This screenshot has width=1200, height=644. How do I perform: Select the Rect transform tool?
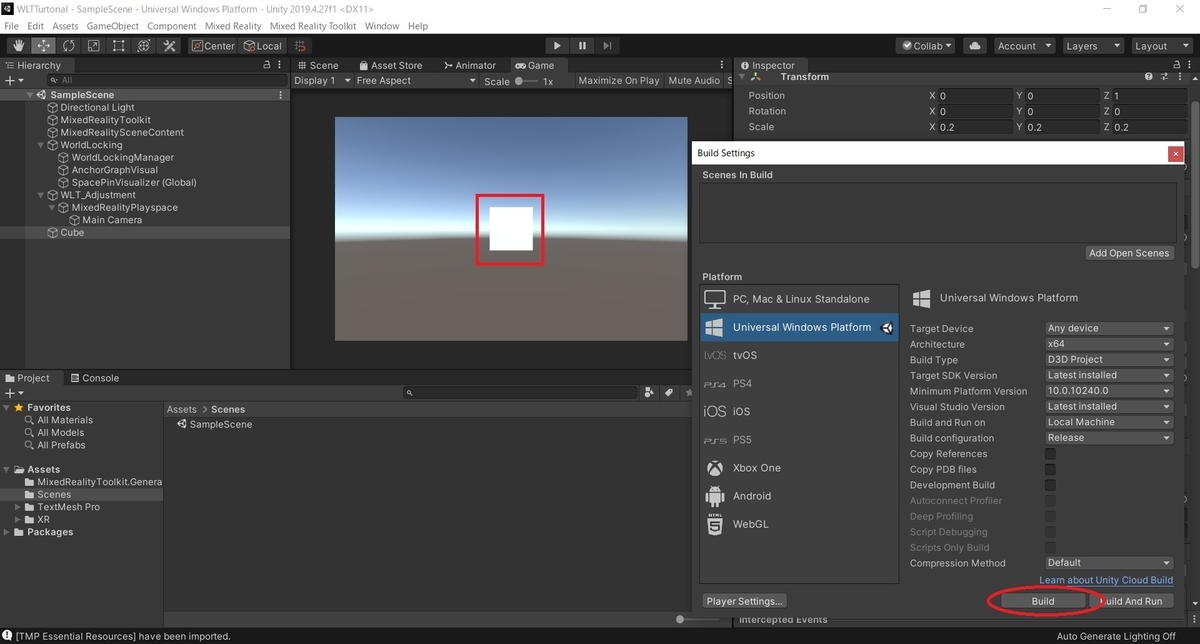click(x=118, y=46)
